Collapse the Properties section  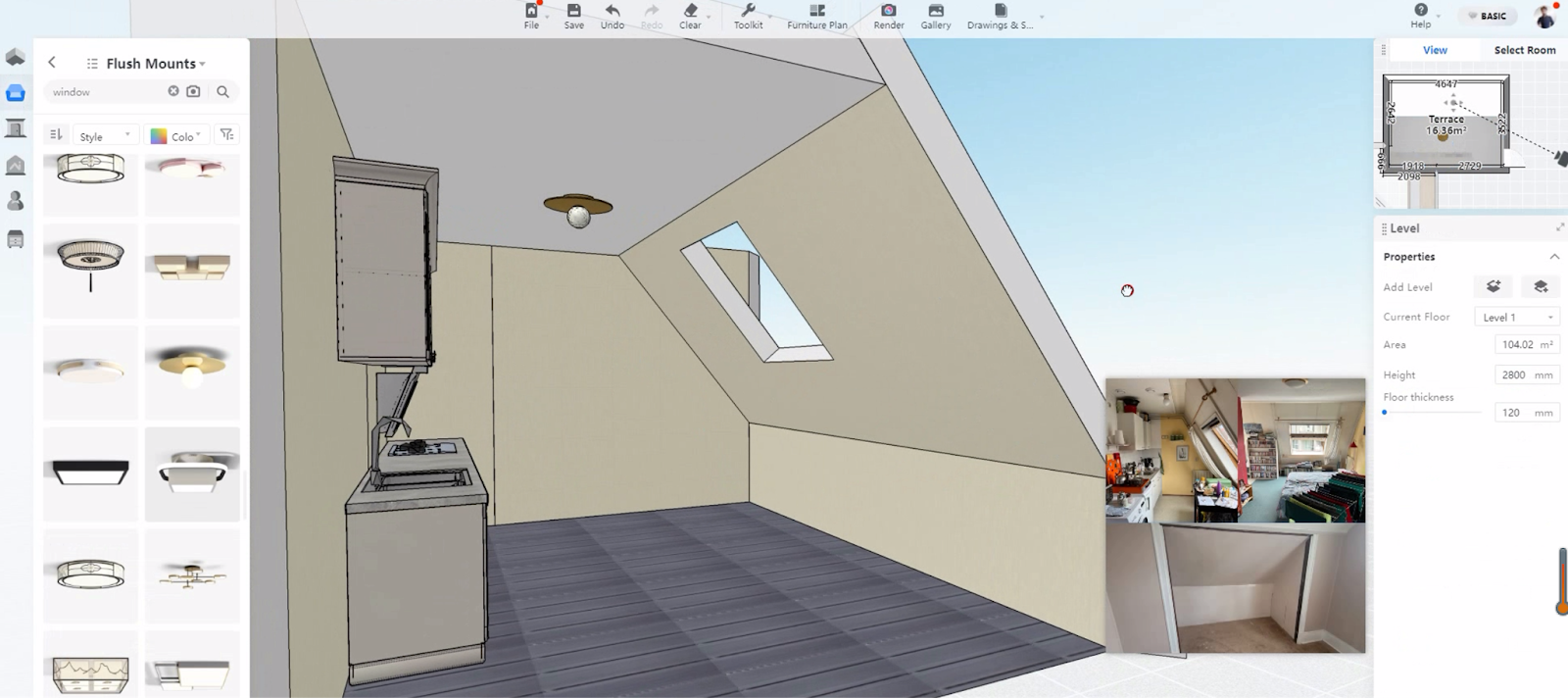point(1554,257)
